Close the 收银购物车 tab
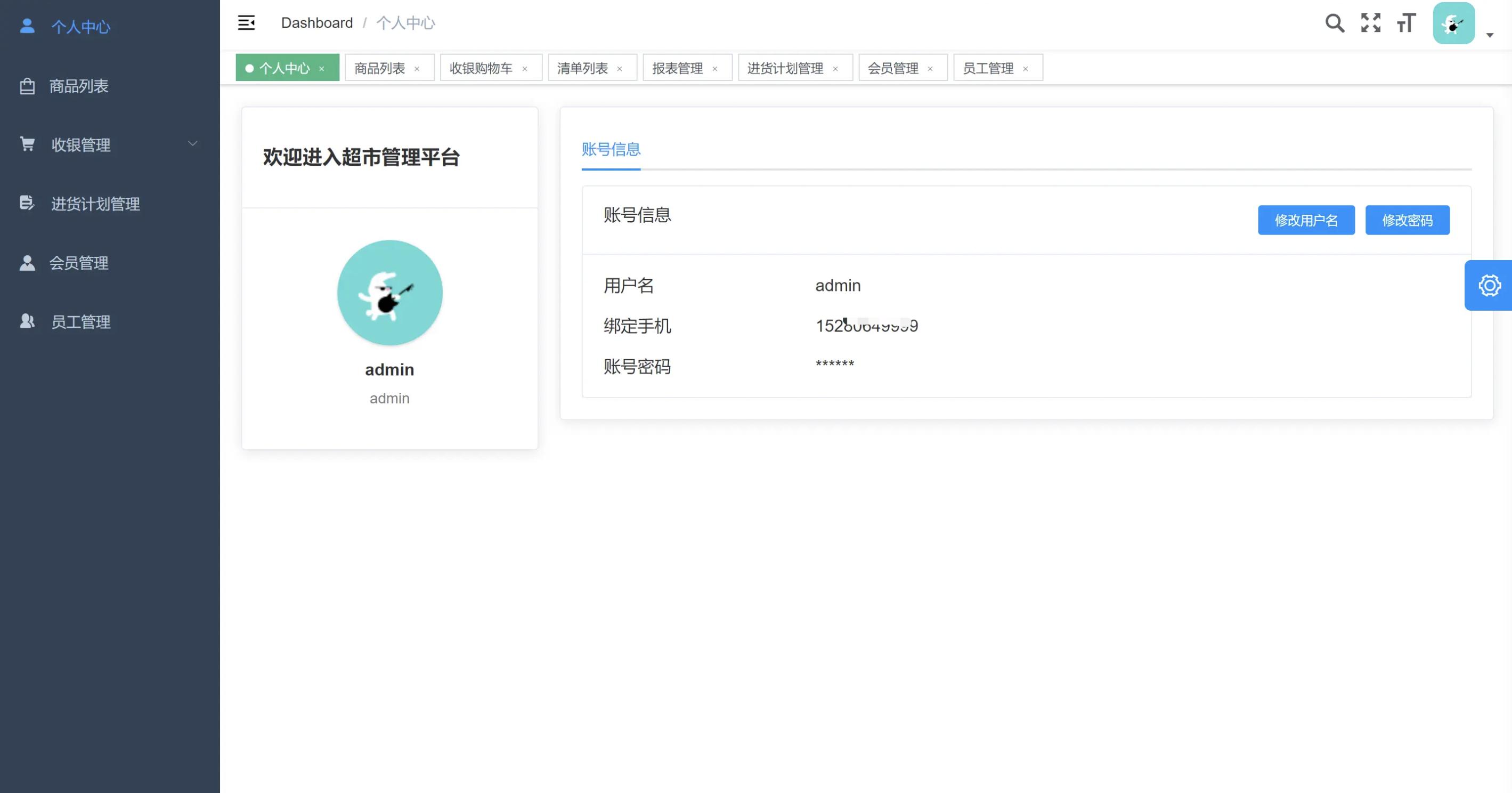Screen dimensions: 1512x793 coord(525,68)
